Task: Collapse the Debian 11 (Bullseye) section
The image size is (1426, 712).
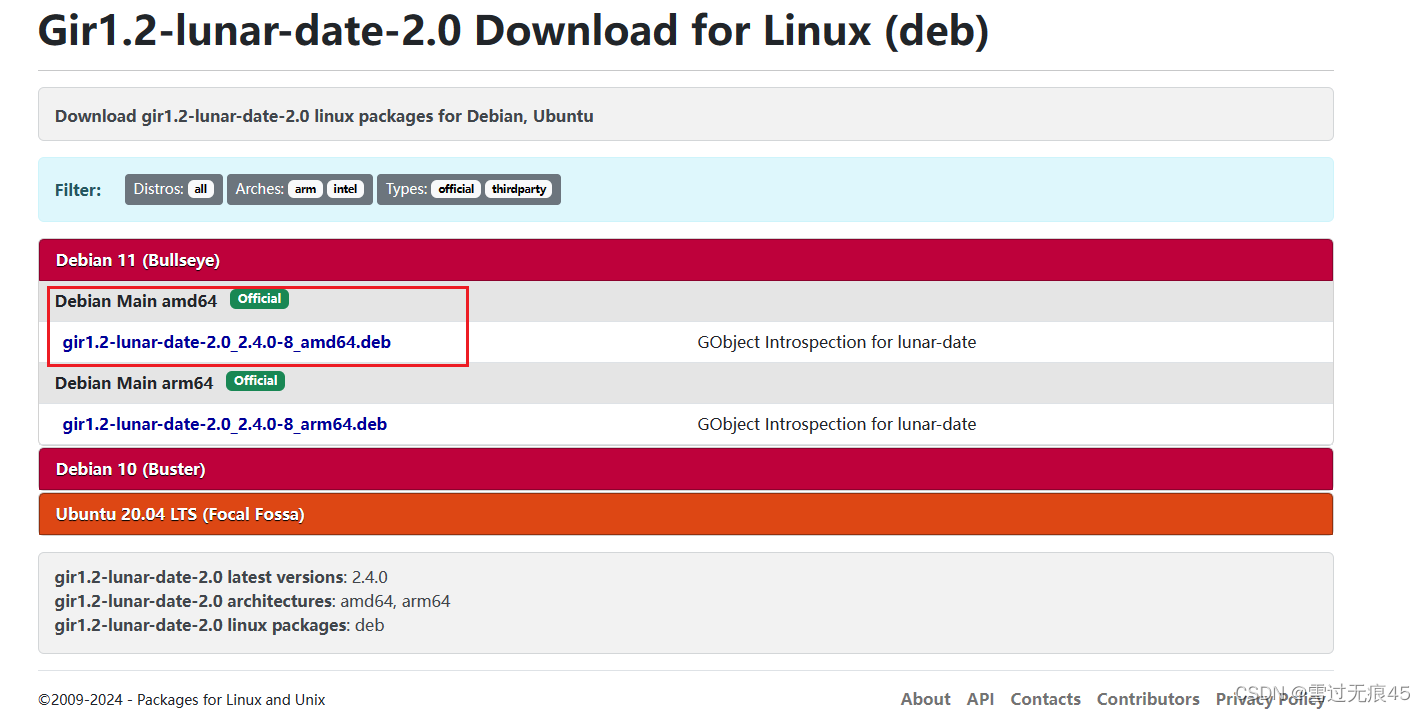Action: pyautogui.click(x=685, y=260)
